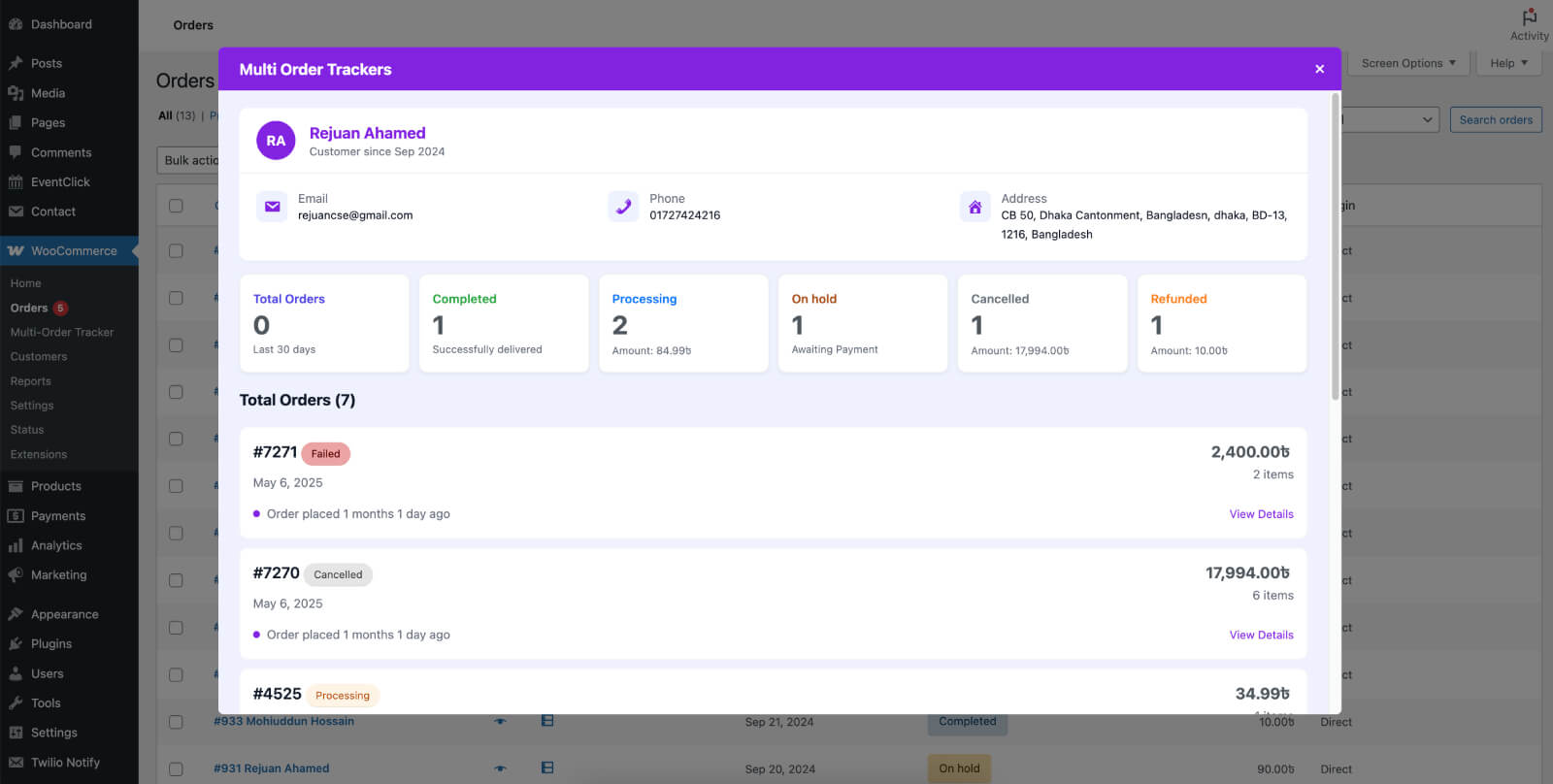Click the Plugins plug icon

click(16, 644)
